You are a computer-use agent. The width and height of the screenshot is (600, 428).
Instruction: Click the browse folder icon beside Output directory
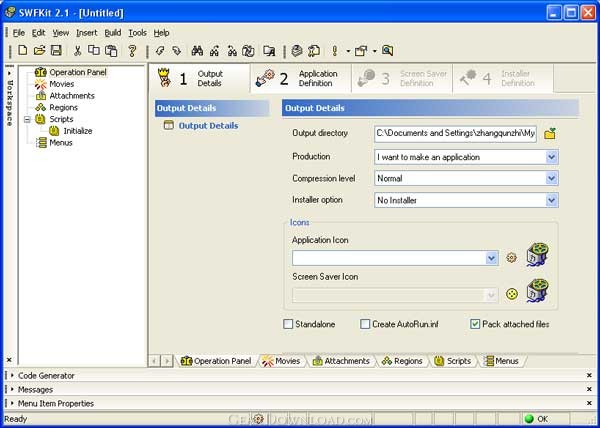pos(550,133)
